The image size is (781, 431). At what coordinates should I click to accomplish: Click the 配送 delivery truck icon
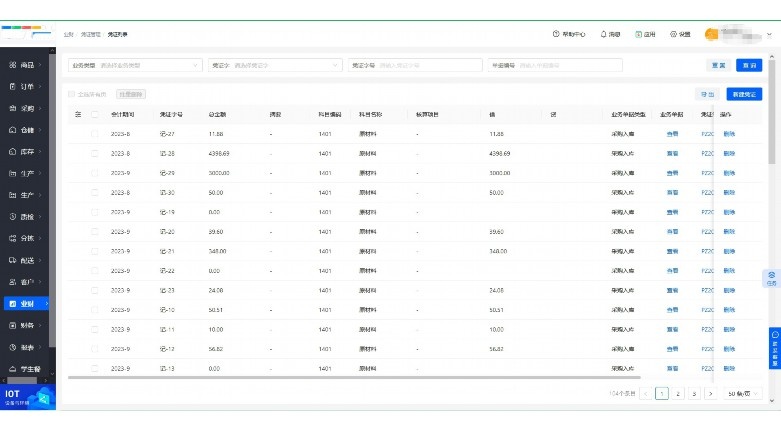[x=13, y=260]
